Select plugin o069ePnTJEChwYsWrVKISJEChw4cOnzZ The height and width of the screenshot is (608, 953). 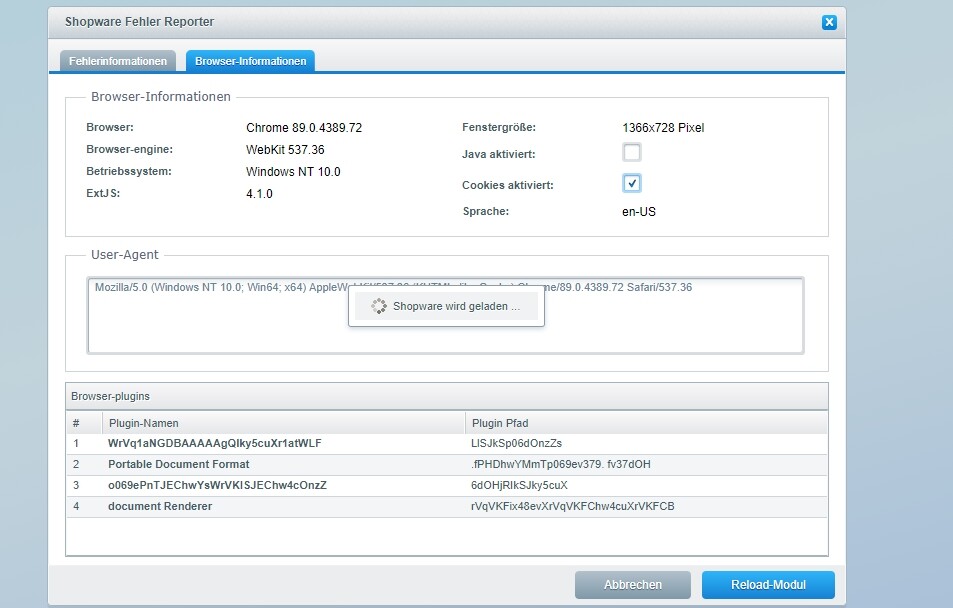pyautogui.click(x=217, y=485)
